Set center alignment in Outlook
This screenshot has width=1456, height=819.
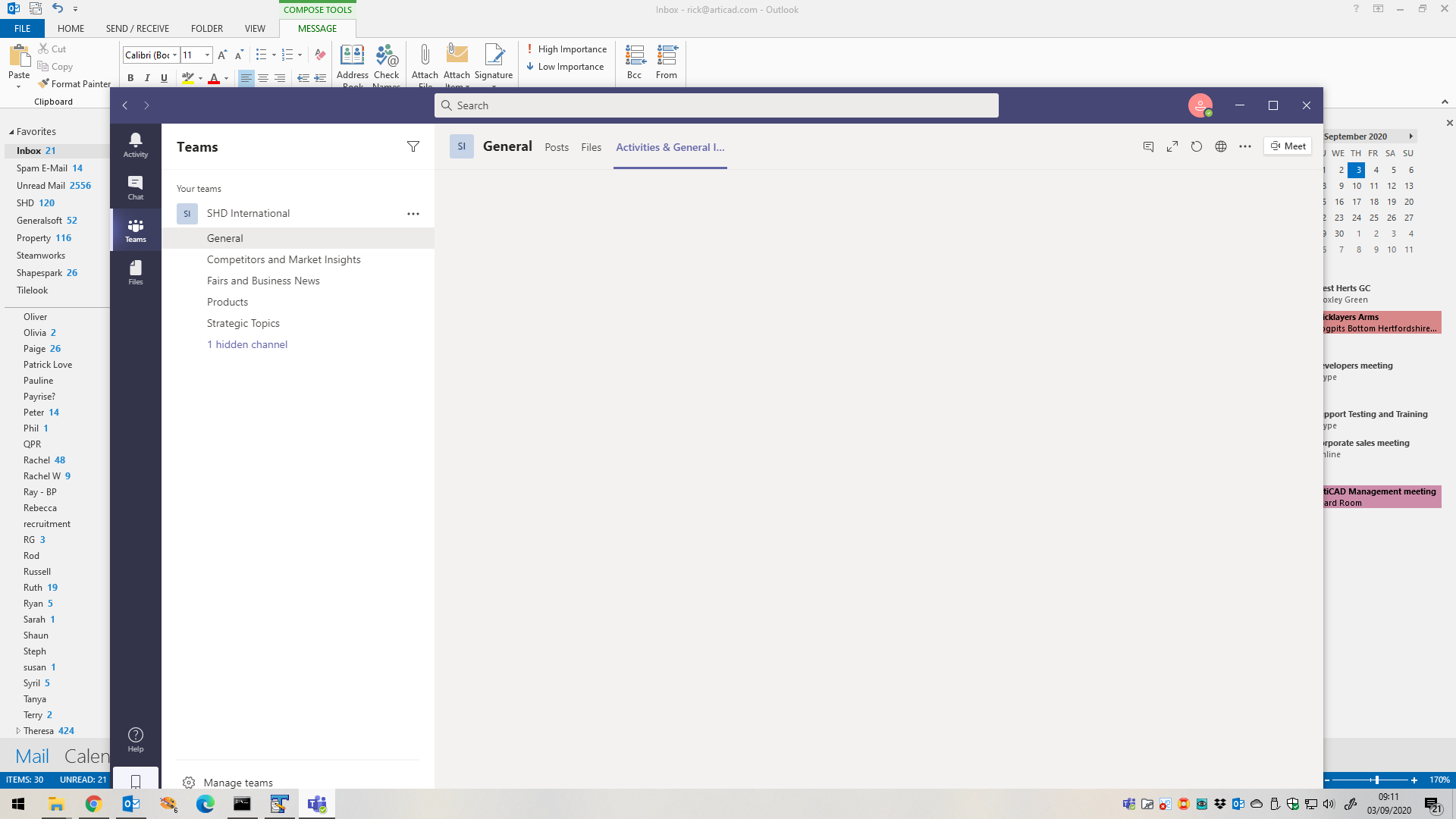263,78
